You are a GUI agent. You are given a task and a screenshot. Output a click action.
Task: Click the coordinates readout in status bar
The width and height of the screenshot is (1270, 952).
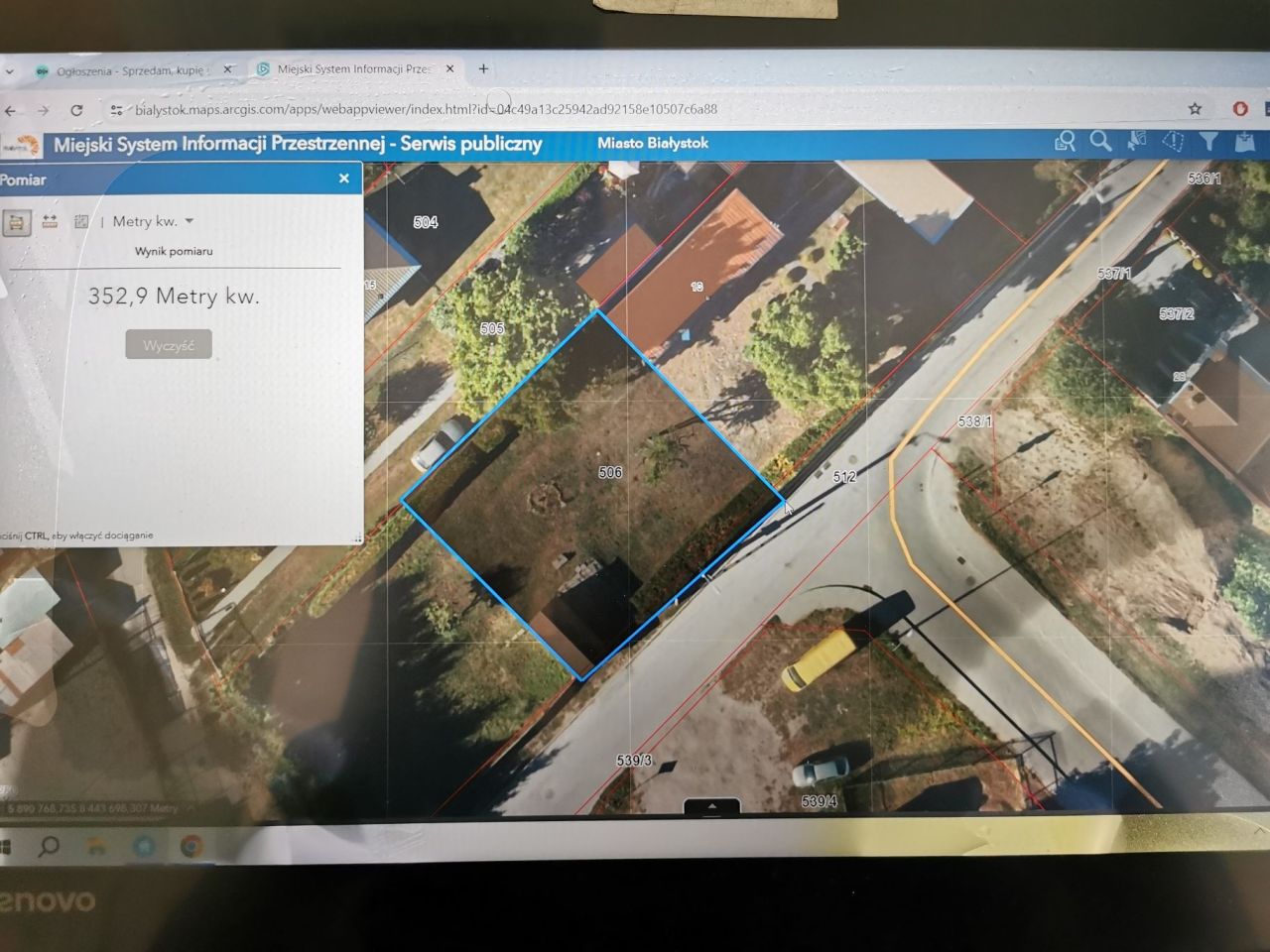[92, 808]
